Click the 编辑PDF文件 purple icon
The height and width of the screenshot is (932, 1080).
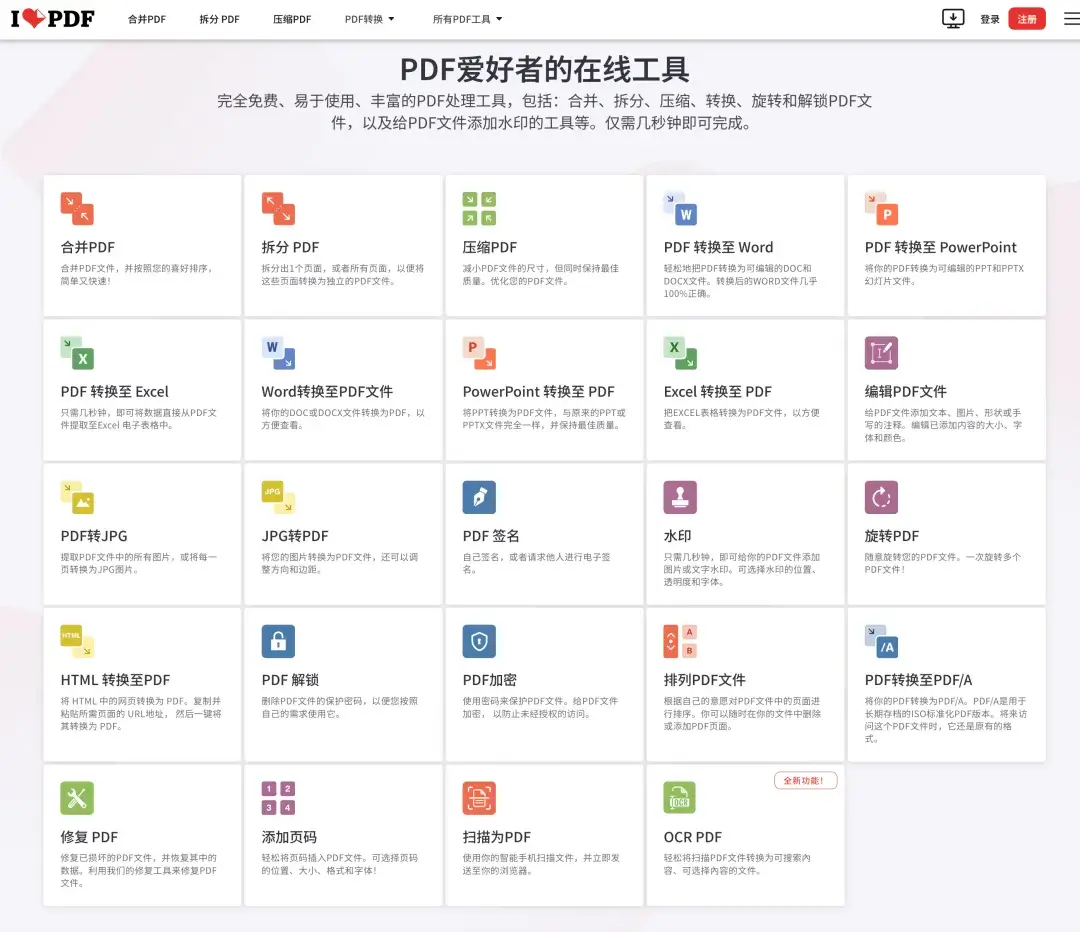[x=882, y=353]
